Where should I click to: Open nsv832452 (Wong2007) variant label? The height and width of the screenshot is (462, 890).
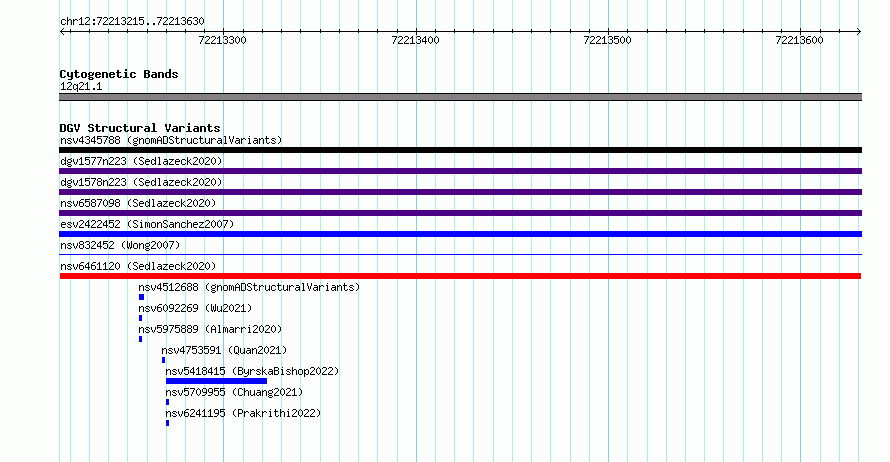120,245
